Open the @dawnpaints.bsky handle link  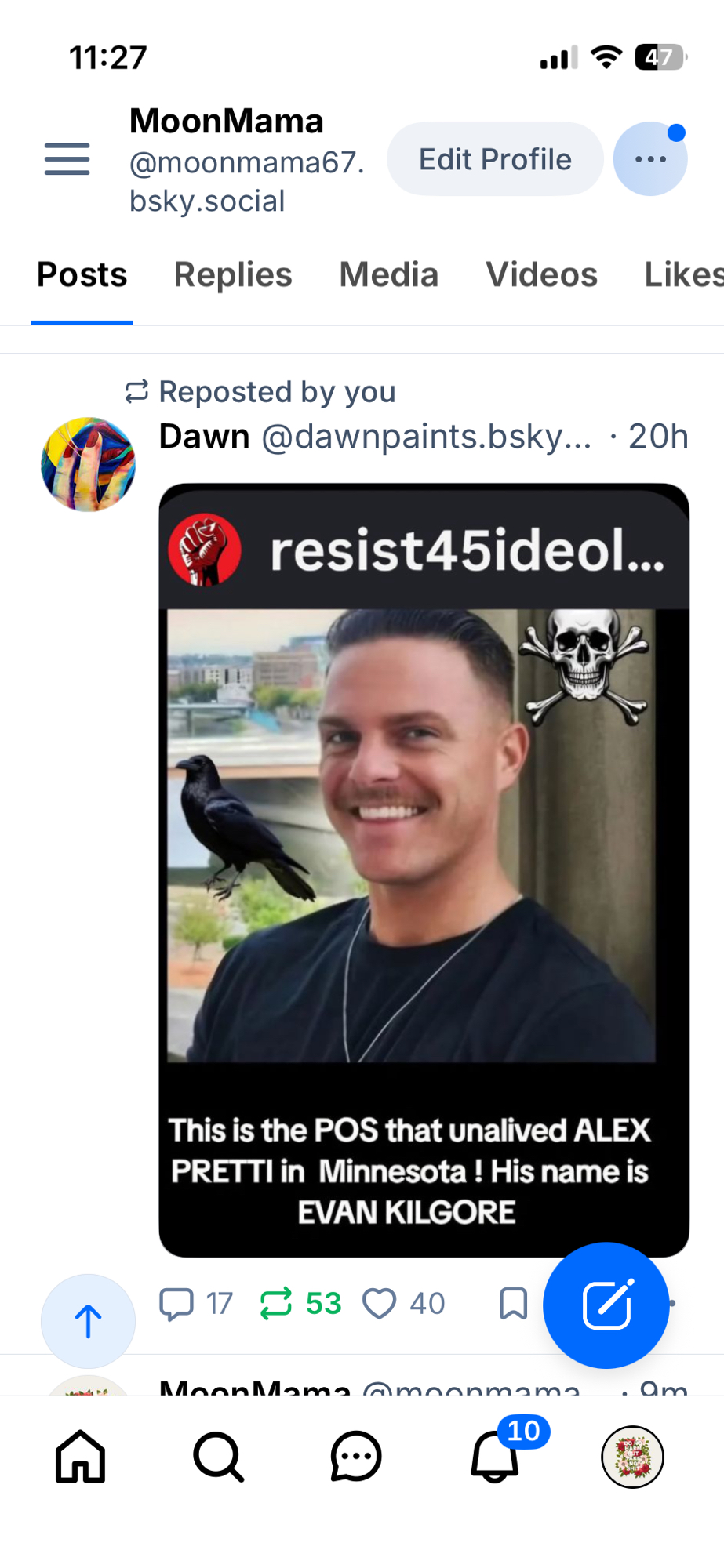(x=426, y=437)
